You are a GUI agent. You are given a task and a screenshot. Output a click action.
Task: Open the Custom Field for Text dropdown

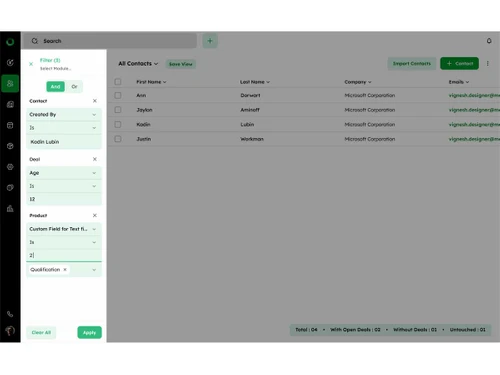click(64, 229)
